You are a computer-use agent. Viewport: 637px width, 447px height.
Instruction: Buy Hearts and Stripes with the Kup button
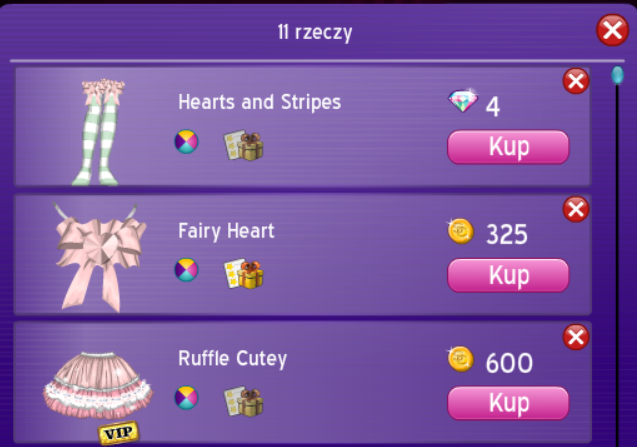tap(508, 147)
